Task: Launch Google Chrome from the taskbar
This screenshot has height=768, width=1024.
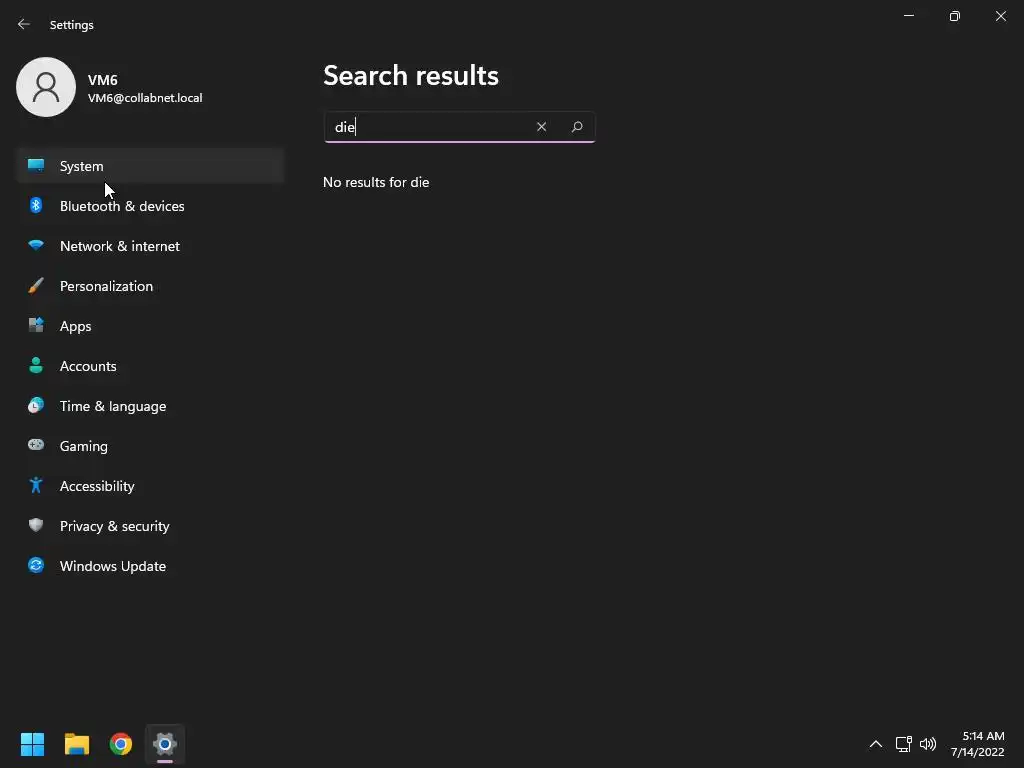Action: point(121,744)
